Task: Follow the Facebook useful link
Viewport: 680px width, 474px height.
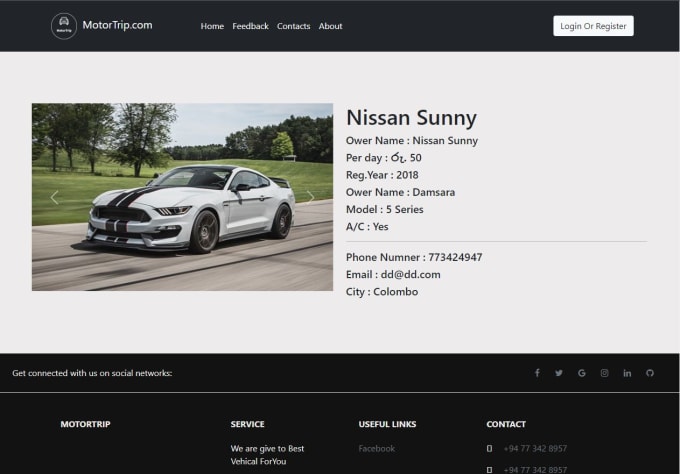Action: point(376,448)
